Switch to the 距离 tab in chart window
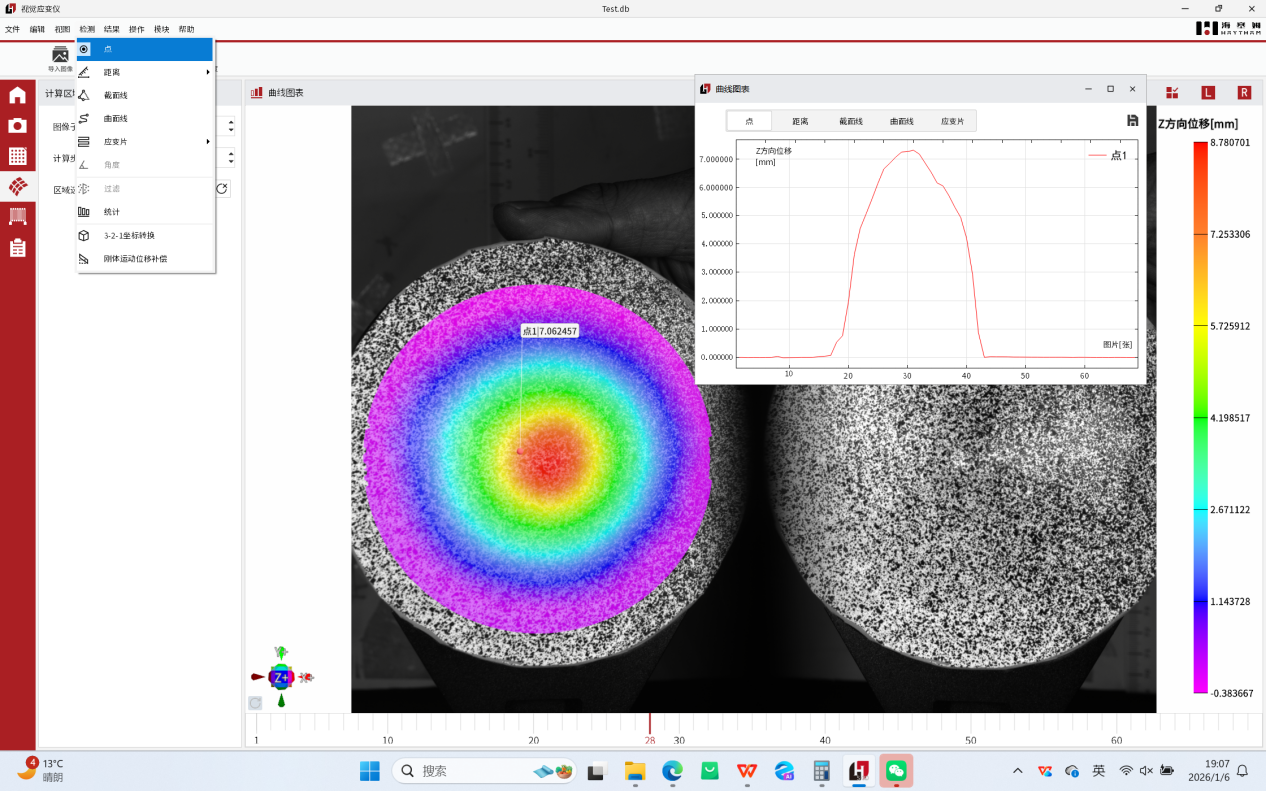Screen dimensions: 1266x791 pyautogui.click(x=800, y=121)
